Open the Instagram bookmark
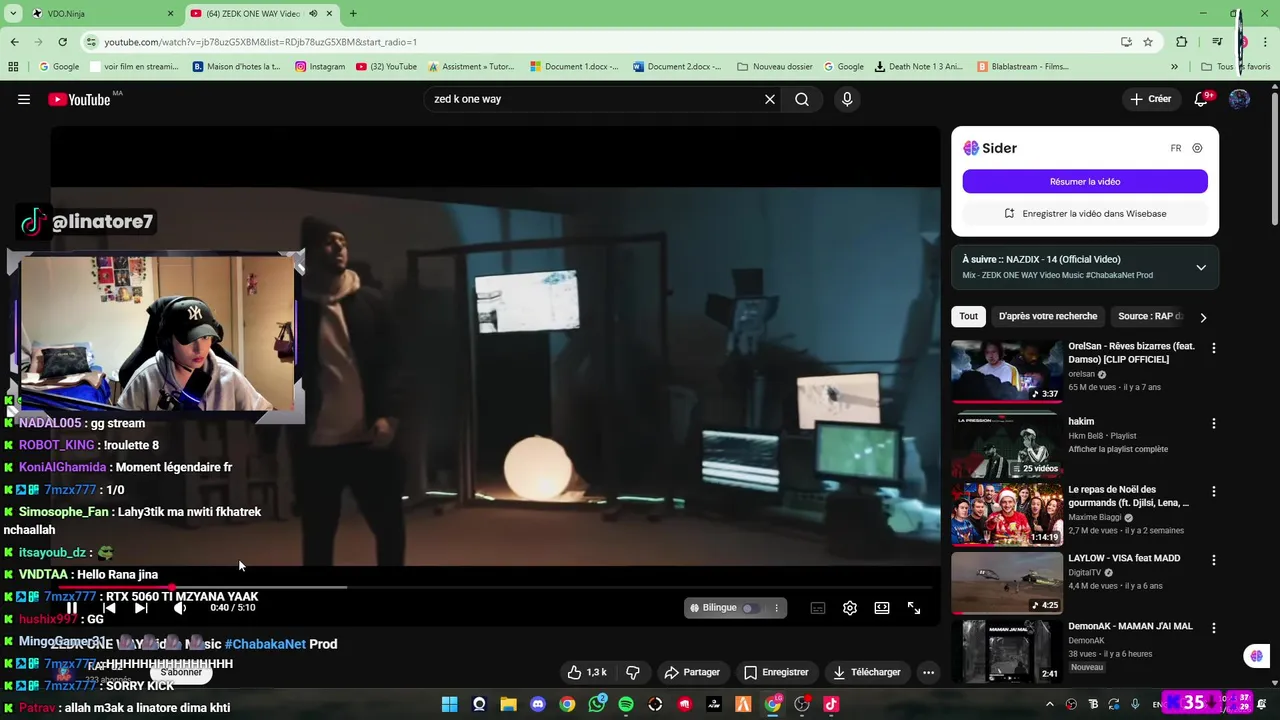Viewport: 1280px width, 720px height. click(x=320, y=67)
